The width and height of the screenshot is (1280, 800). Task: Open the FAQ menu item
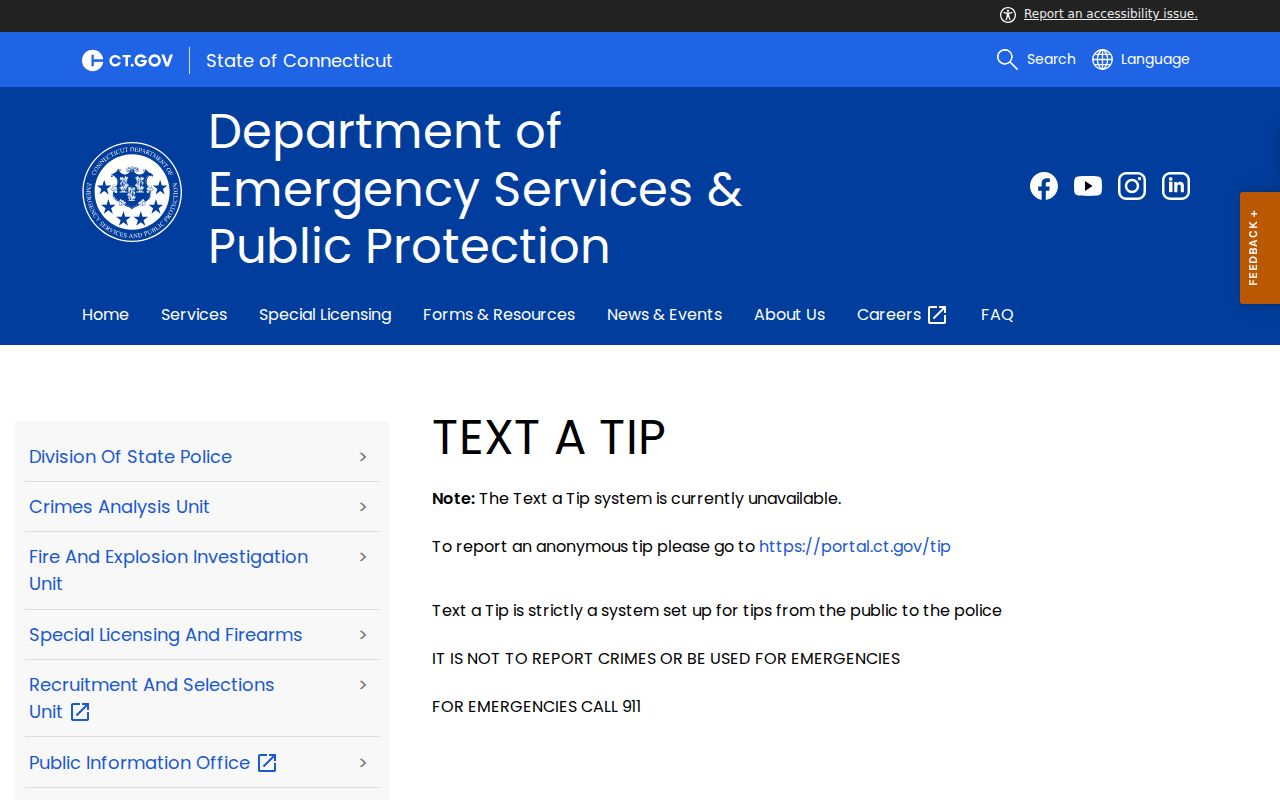click(997, 314)
